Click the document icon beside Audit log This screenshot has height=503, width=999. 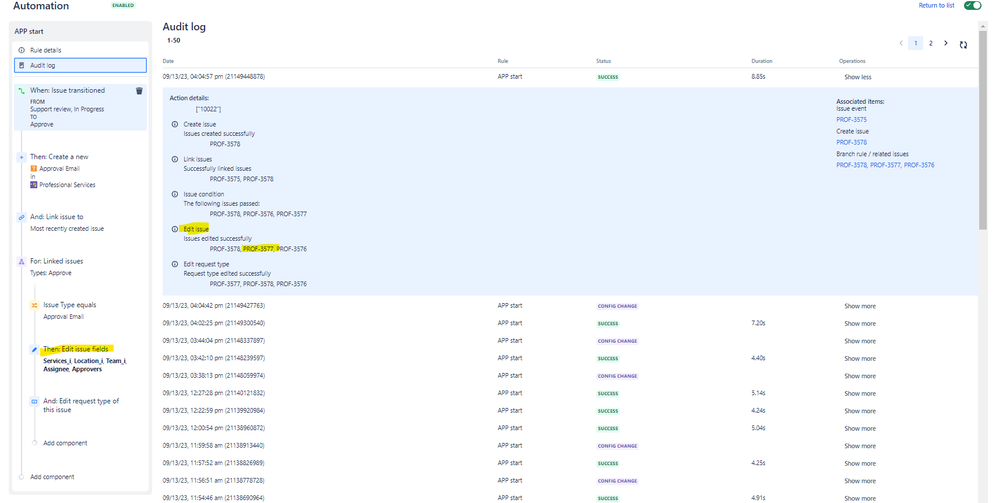[x=22, y=65]
